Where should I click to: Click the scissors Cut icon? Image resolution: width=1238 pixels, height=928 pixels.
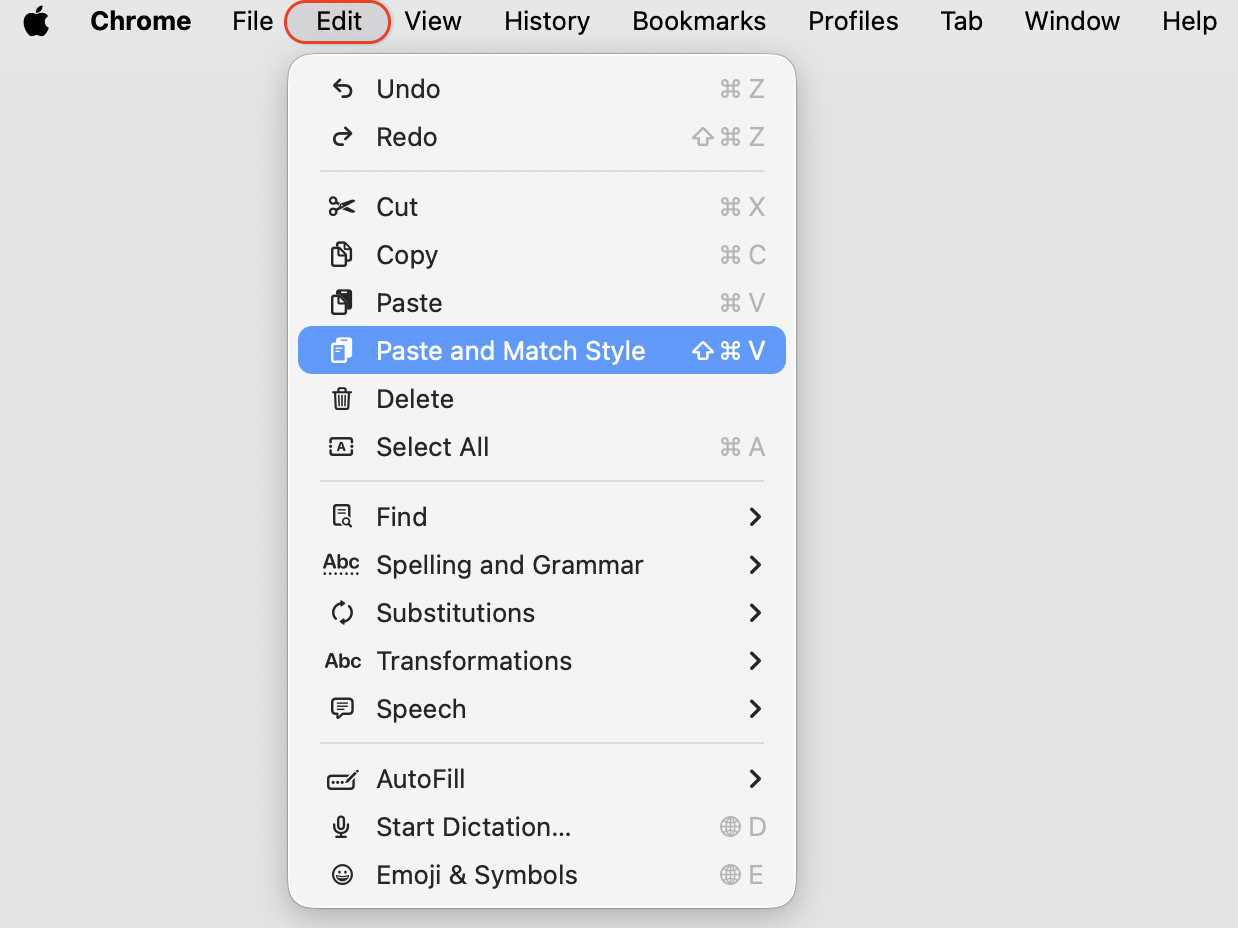(x=342, y=207)
